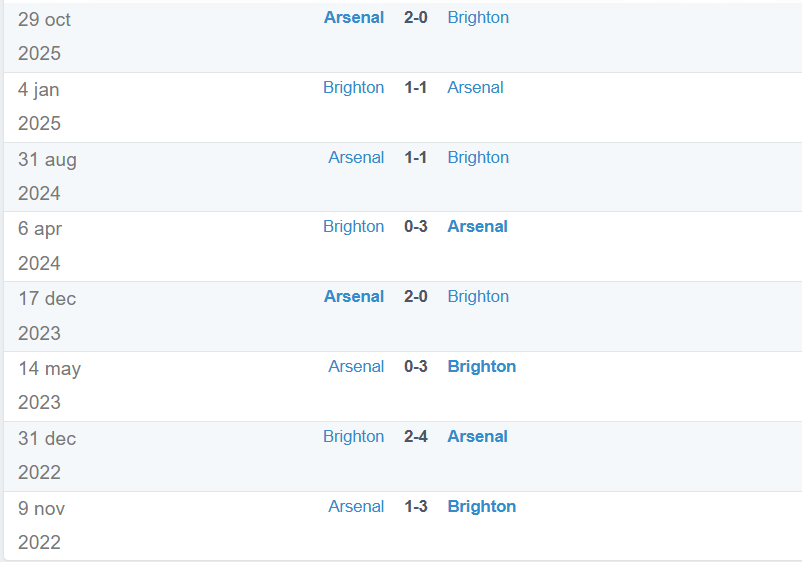Click Brighton in the 29 oct 2025 match

478,18
